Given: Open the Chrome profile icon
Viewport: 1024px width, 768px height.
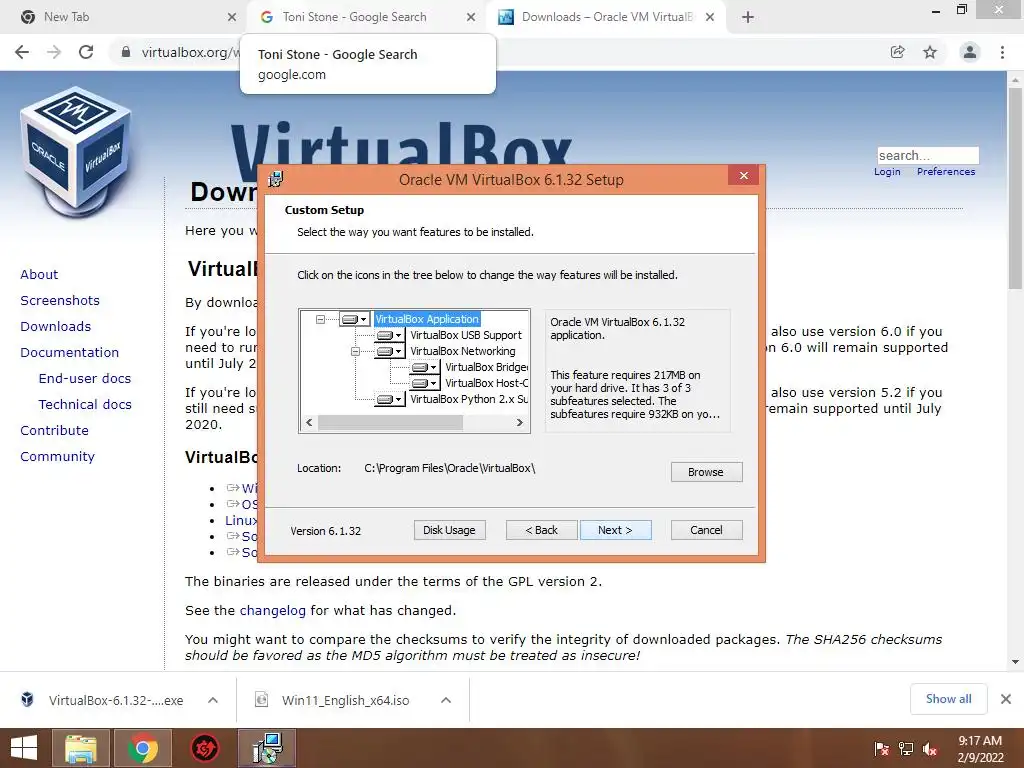Looking at the screenshot, I should pos(970,52).
